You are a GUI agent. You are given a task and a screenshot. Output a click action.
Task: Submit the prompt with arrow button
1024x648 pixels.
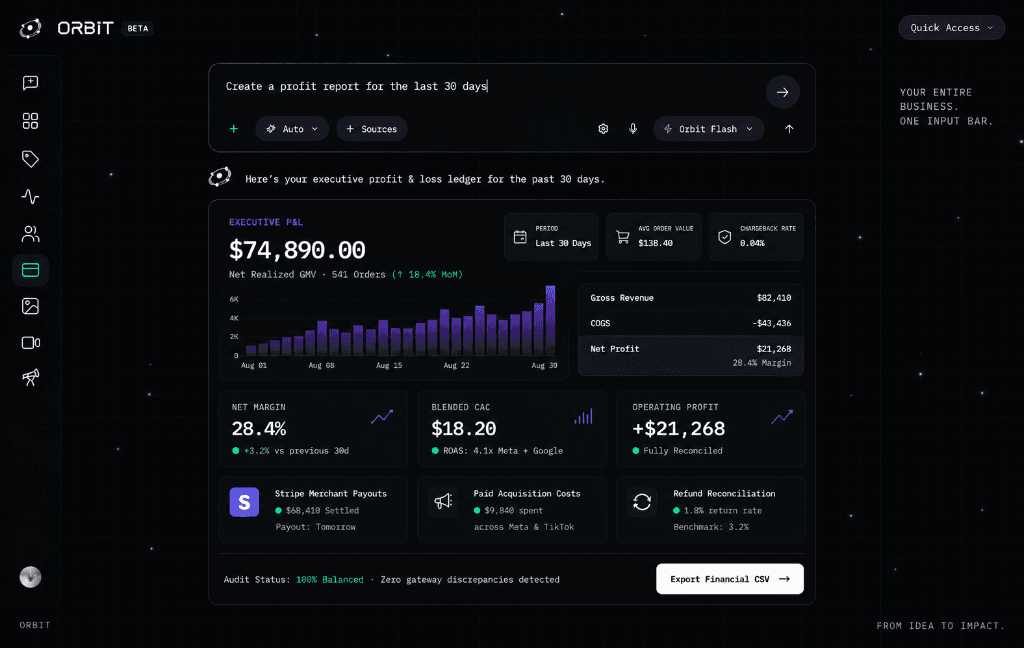782,92
